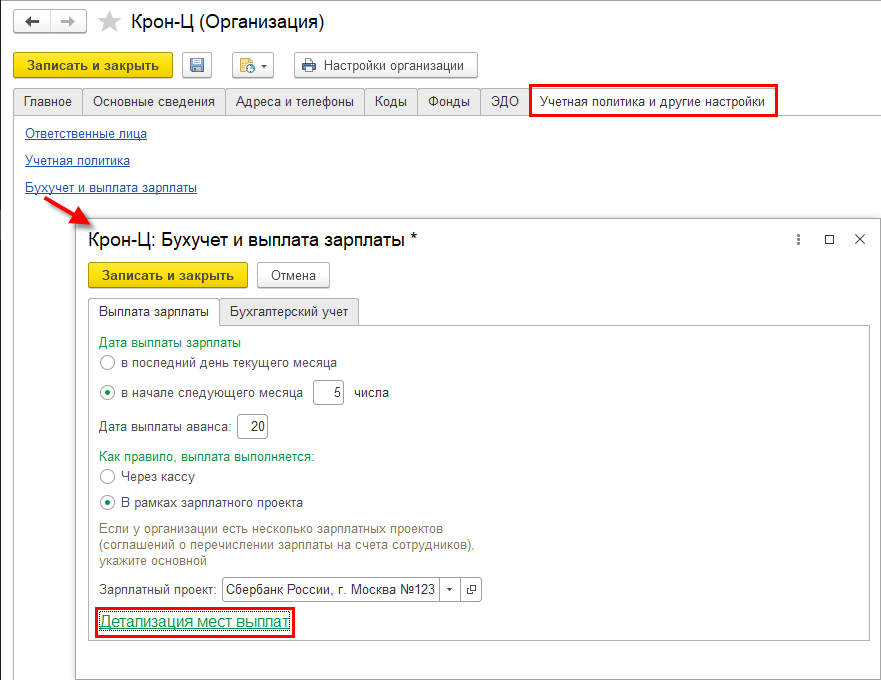
Task: Switch to the Выплата зарплаты tab
Action: [x=154, y=312]
